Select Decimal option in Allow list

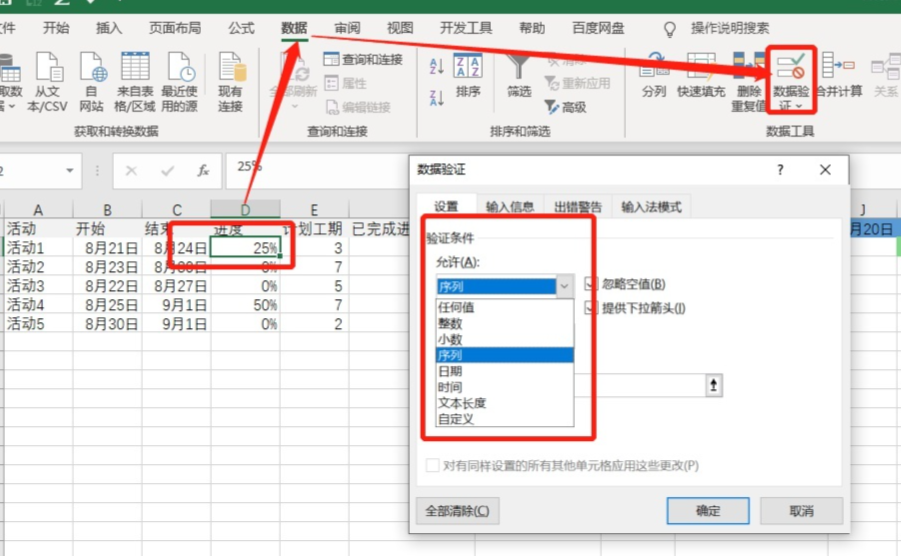pos(505,339)
